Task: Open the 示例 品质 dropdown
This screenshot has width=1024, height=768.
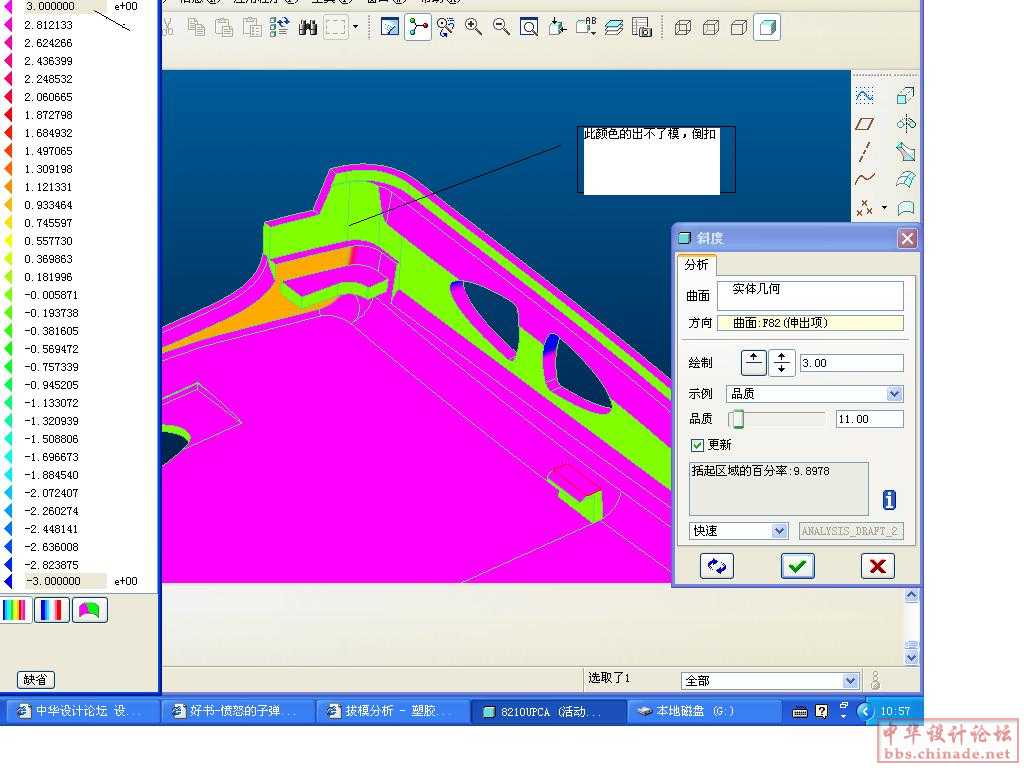Action: point(894,394)
